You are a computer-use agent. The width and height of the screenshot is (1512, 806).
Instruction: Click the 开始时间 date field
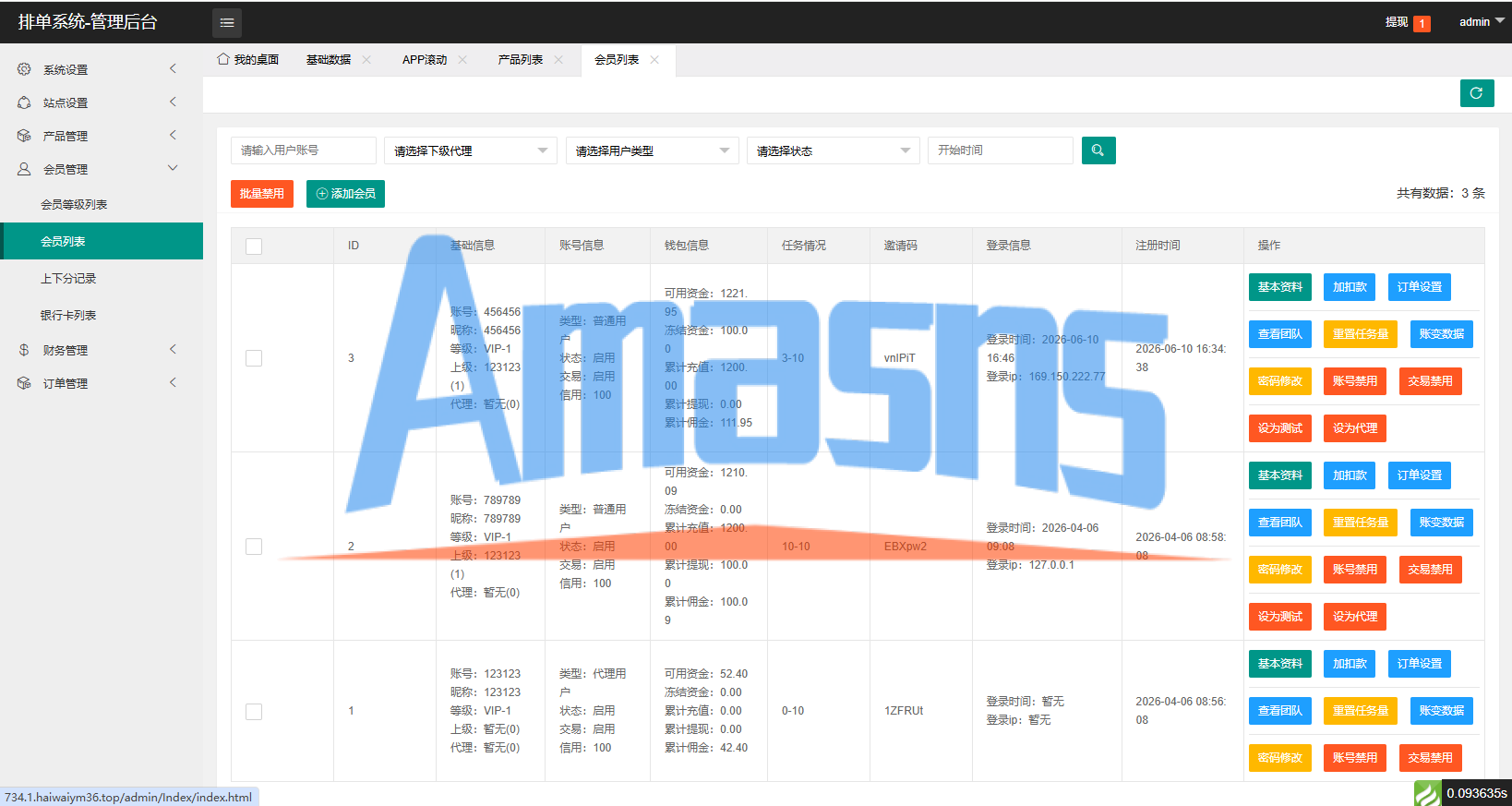(1001, 150)
